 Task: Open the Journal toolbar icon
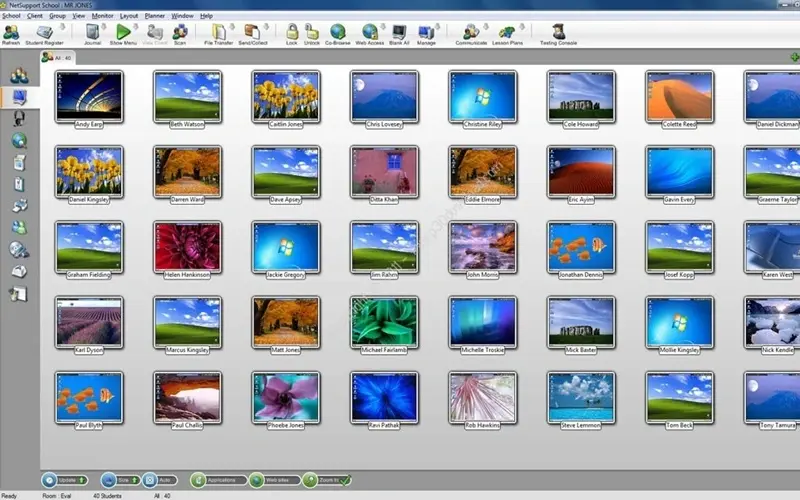[92, 32]
